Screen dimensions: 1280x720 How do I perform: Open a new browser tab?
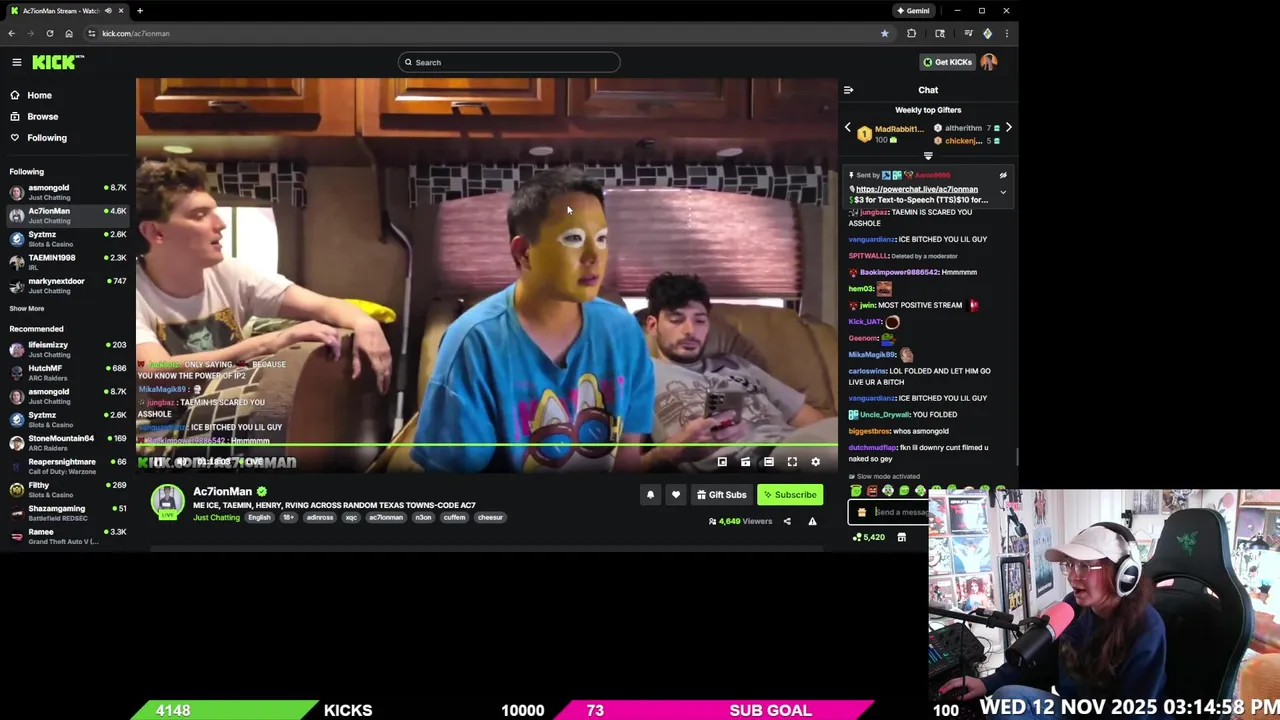pyautogui.click(x=139, y=11)
